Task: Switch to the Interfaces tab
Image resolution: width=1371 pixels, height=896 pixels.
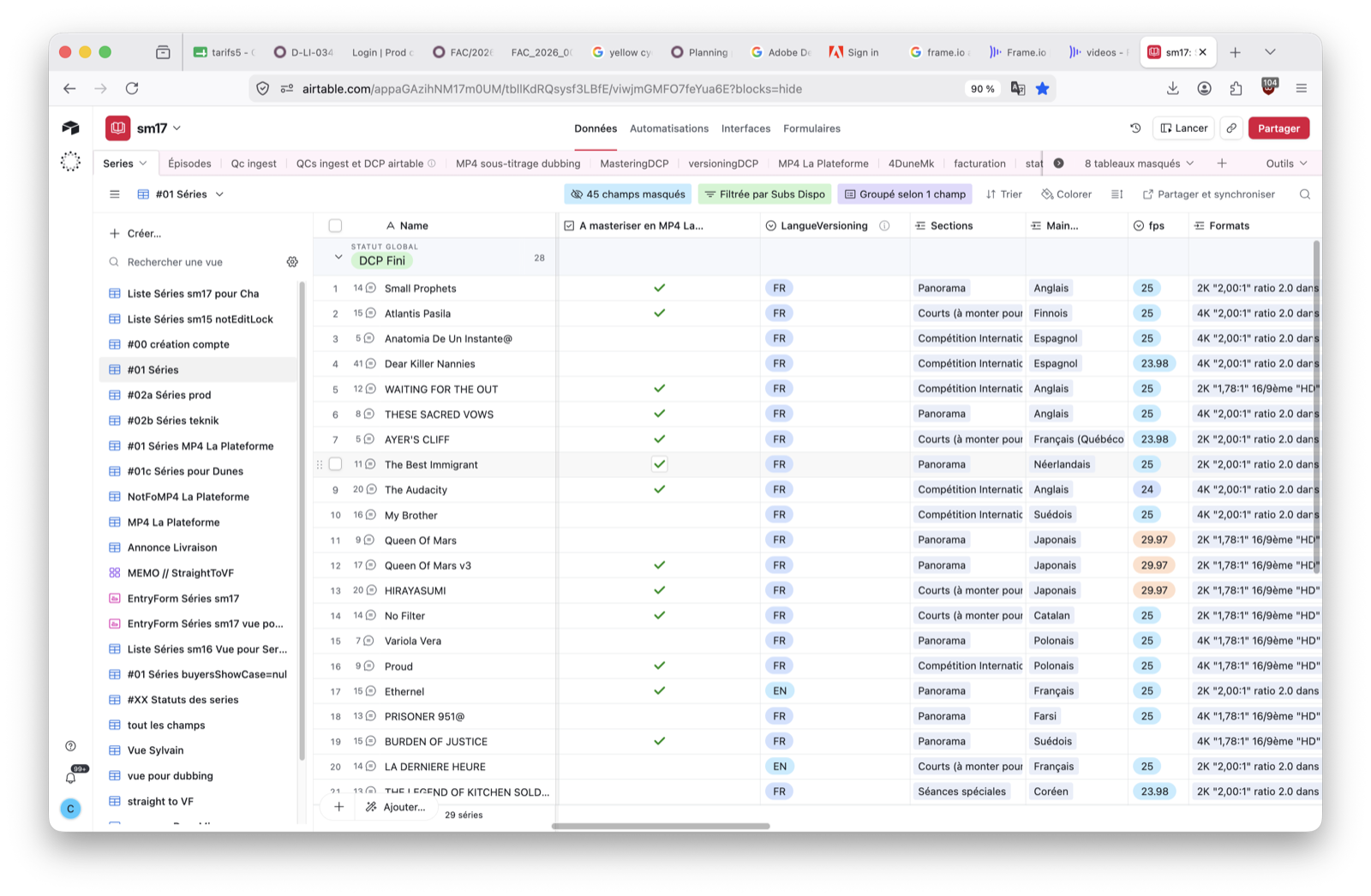Action: pos(745,128)
